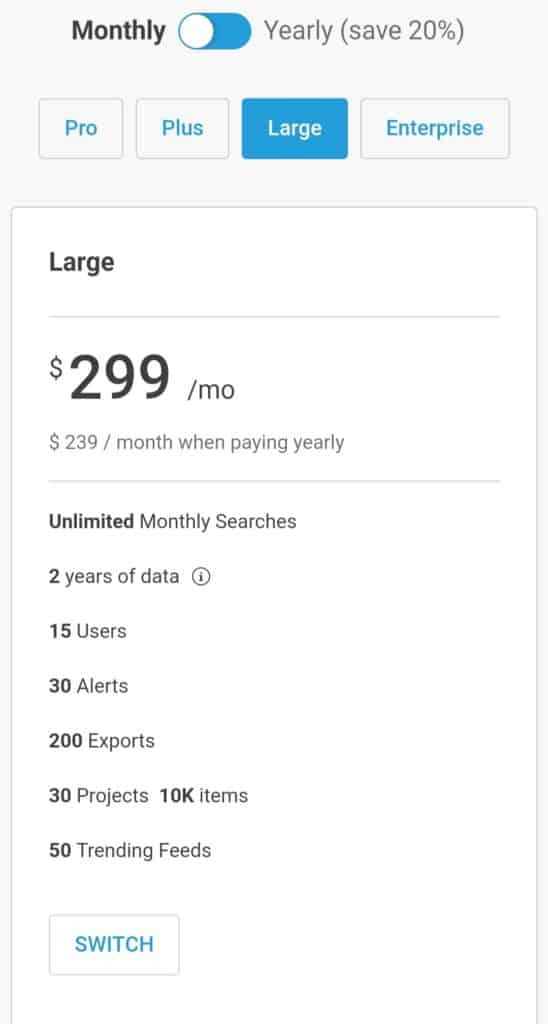548x1024 pixels.
Task: Click the 30 Alerts feature line
Action: pos(88,686)
